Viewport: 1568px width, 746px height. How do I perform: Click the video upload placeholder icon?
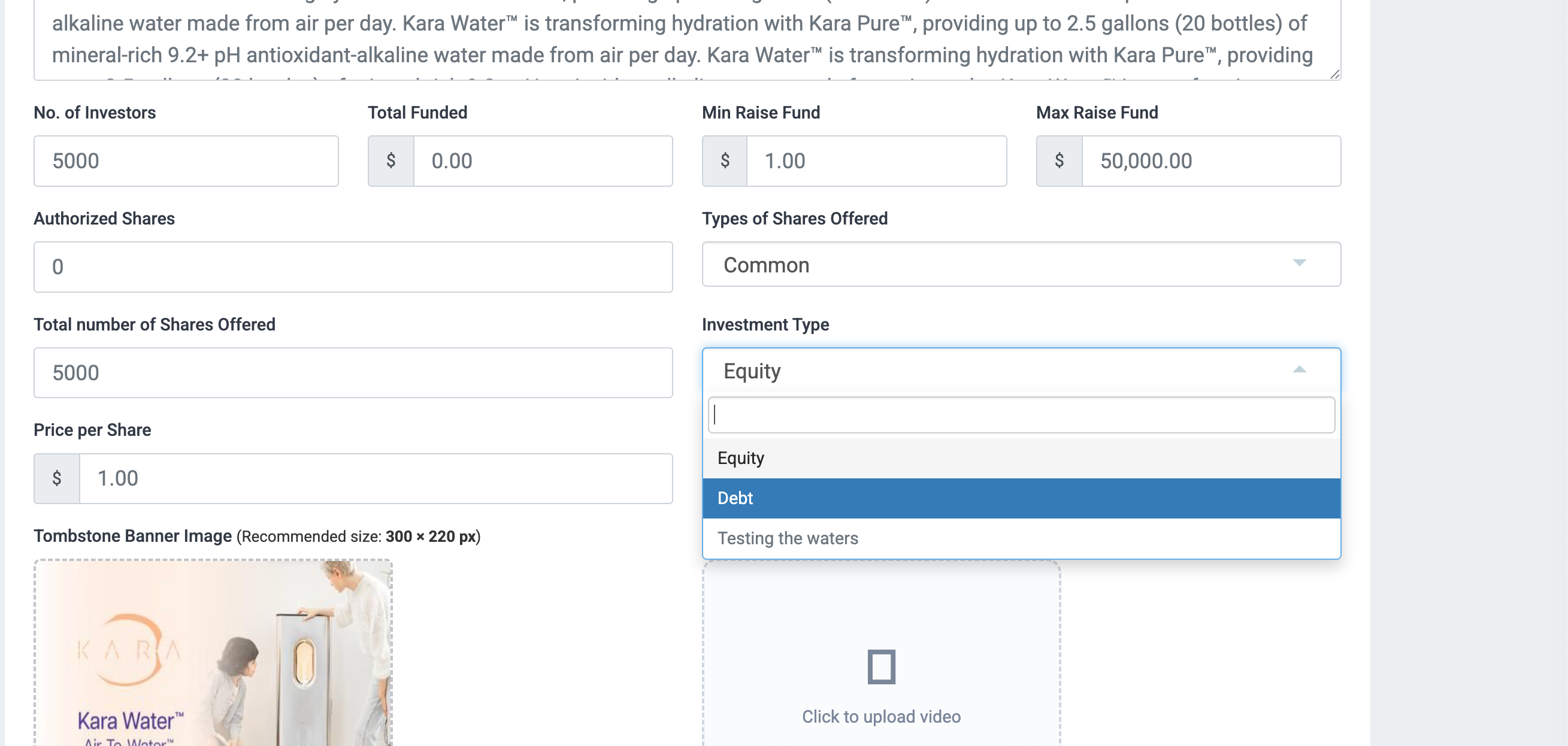pos(881,667)
